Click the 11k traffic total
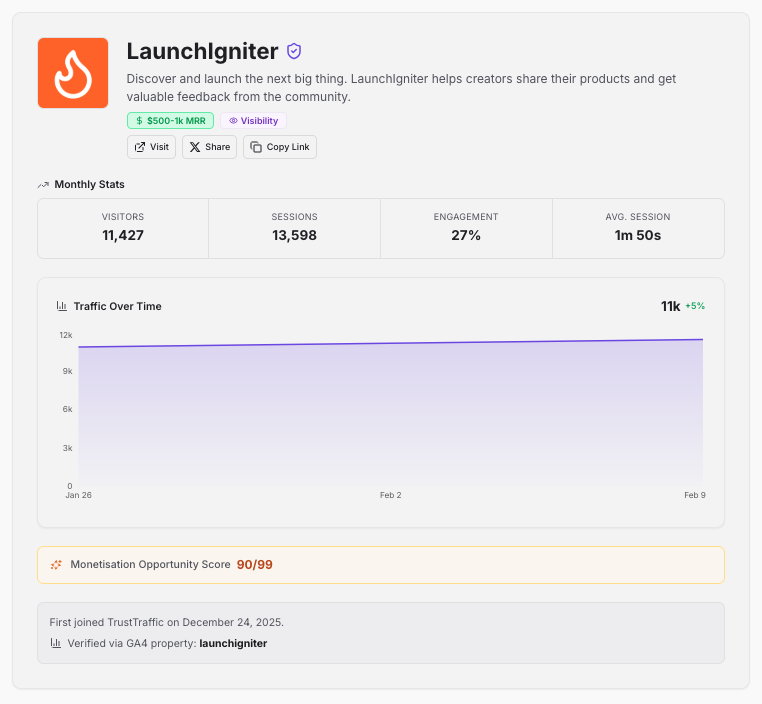The height and width of the screenshot is (704, 762). (x=671, y=306)
